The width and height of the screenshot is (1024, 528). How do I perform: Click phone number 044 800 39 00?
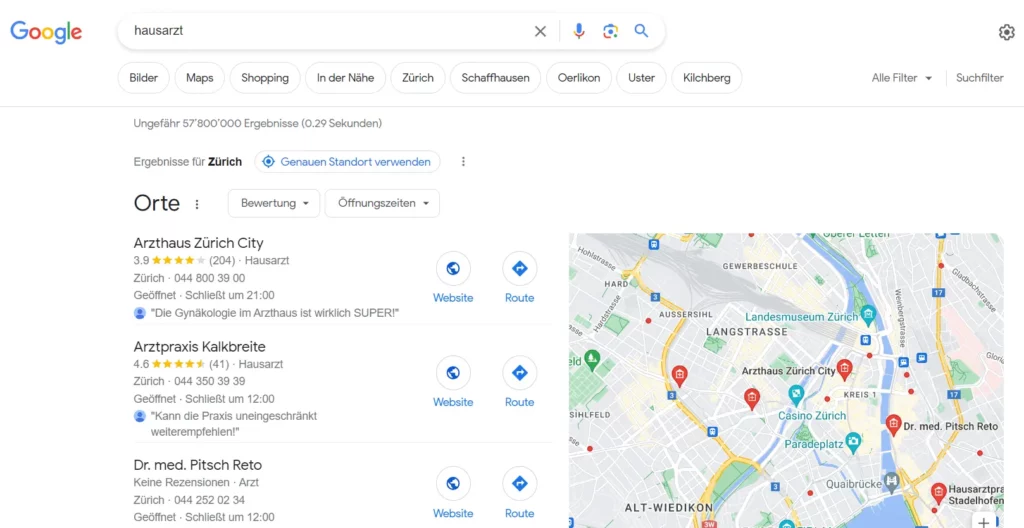pyautogui.click(x=210, y=278)
